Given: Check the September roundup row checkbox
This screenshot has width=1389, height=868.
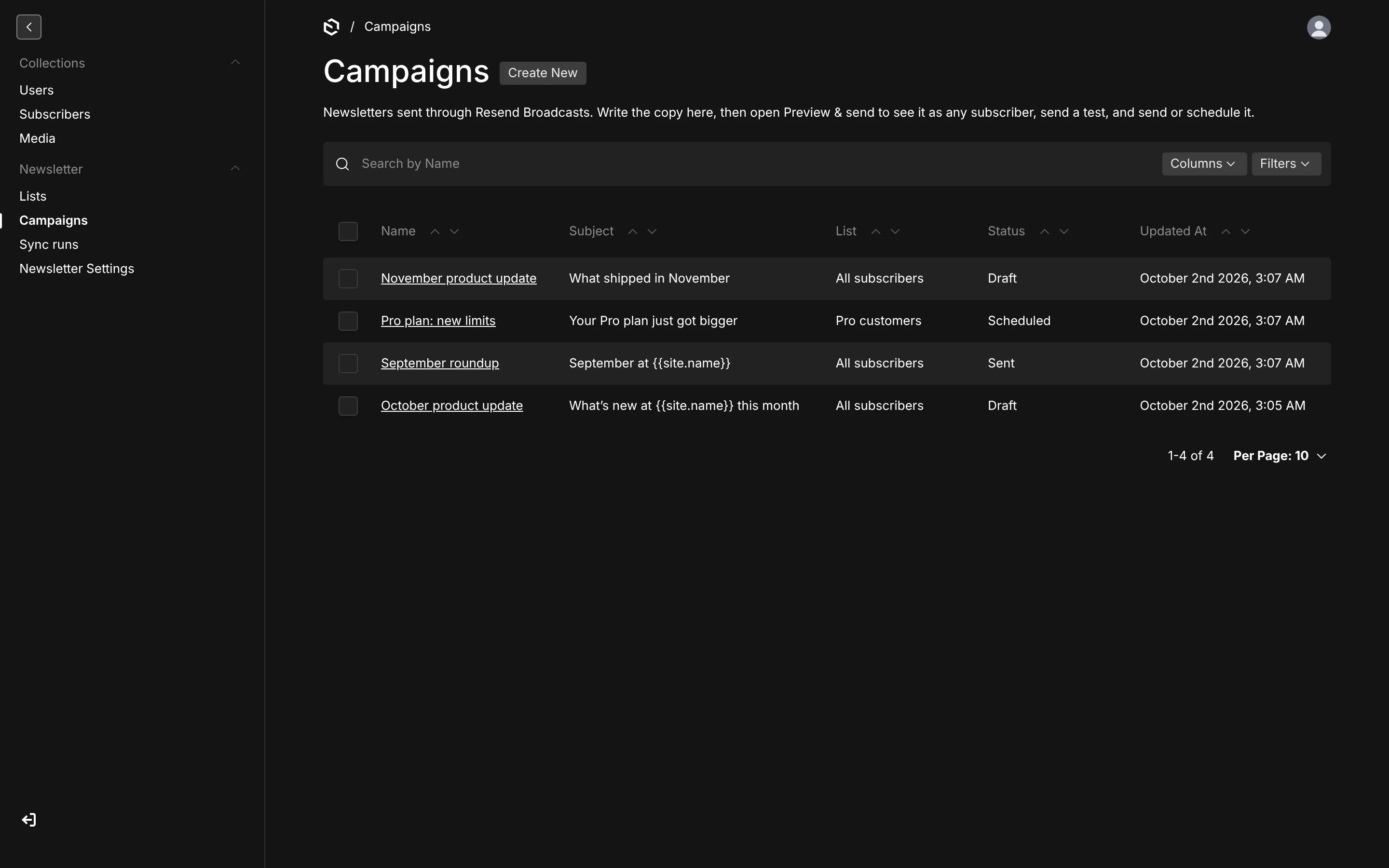Looking at the screenshot, I should tap(348, 364).
